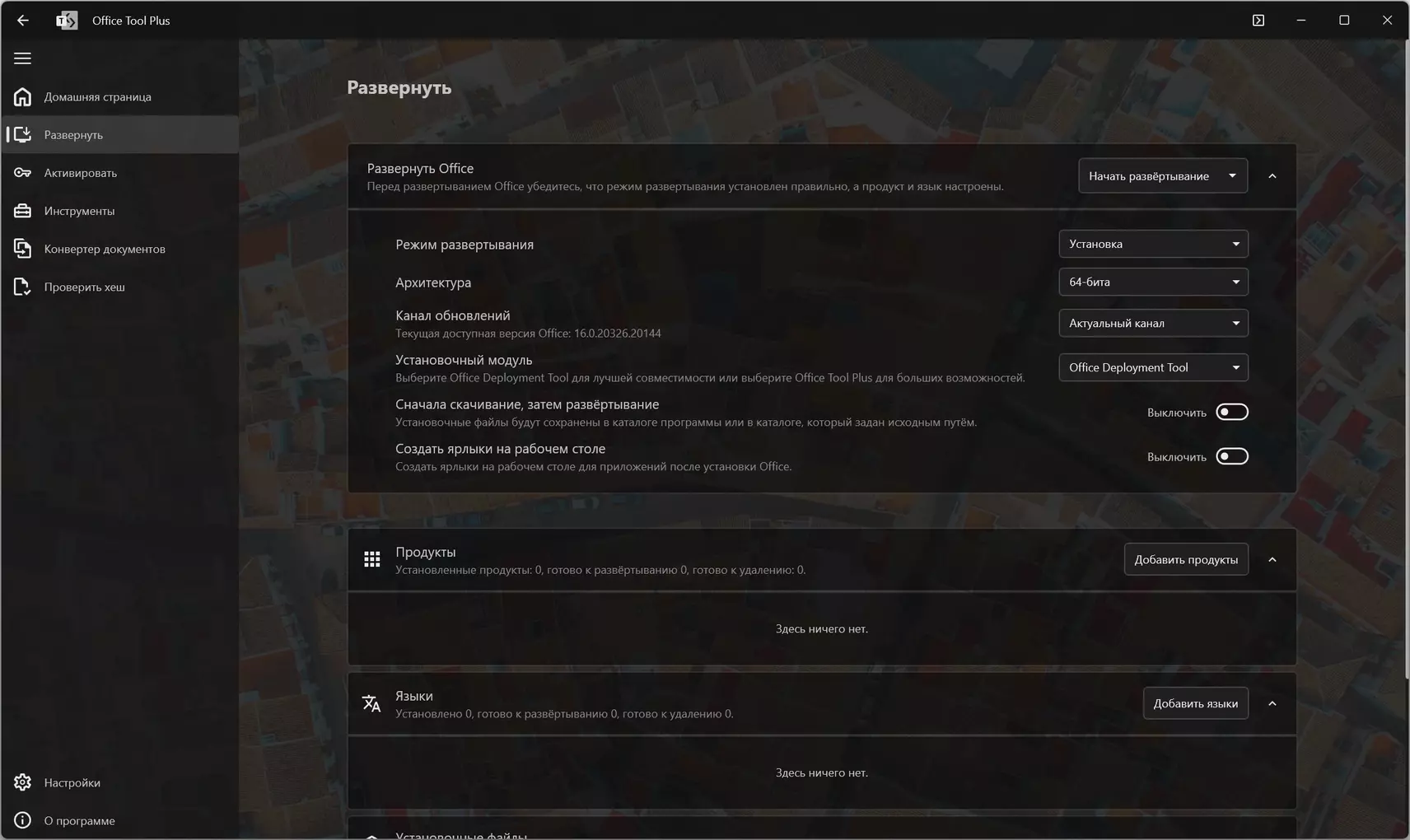Open Конвертер документов
This screenshot has width=1410, height=840.
click(120, 249)
